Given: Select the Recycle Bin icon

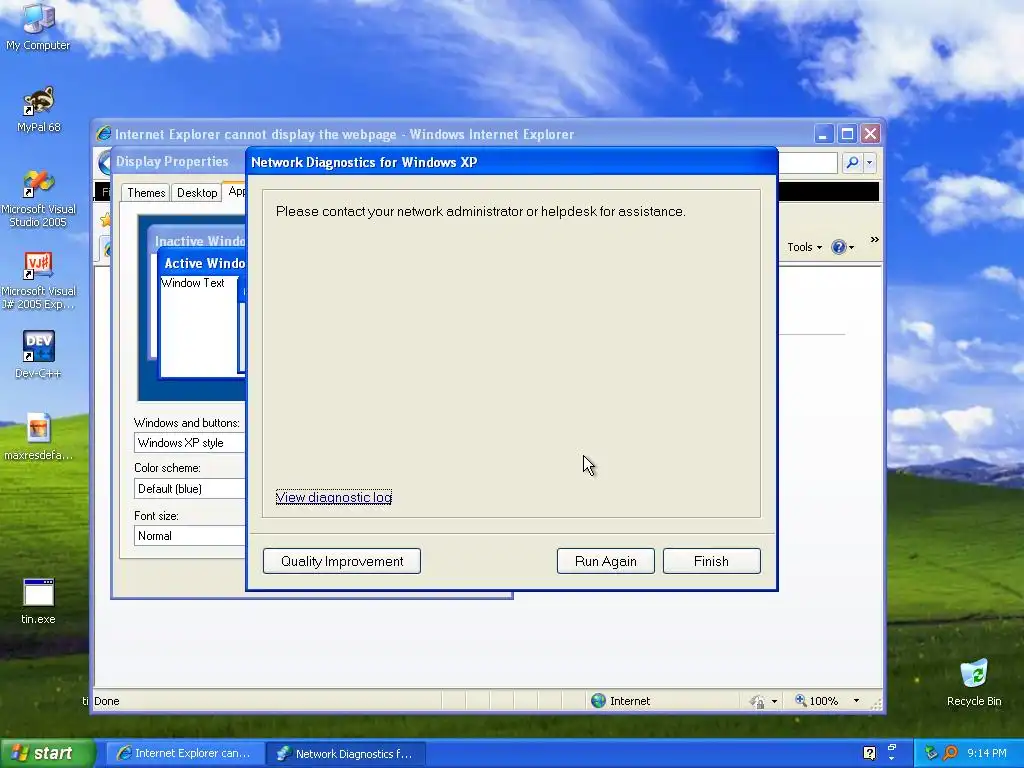Looking at the screenshot, I should [974, 682].
